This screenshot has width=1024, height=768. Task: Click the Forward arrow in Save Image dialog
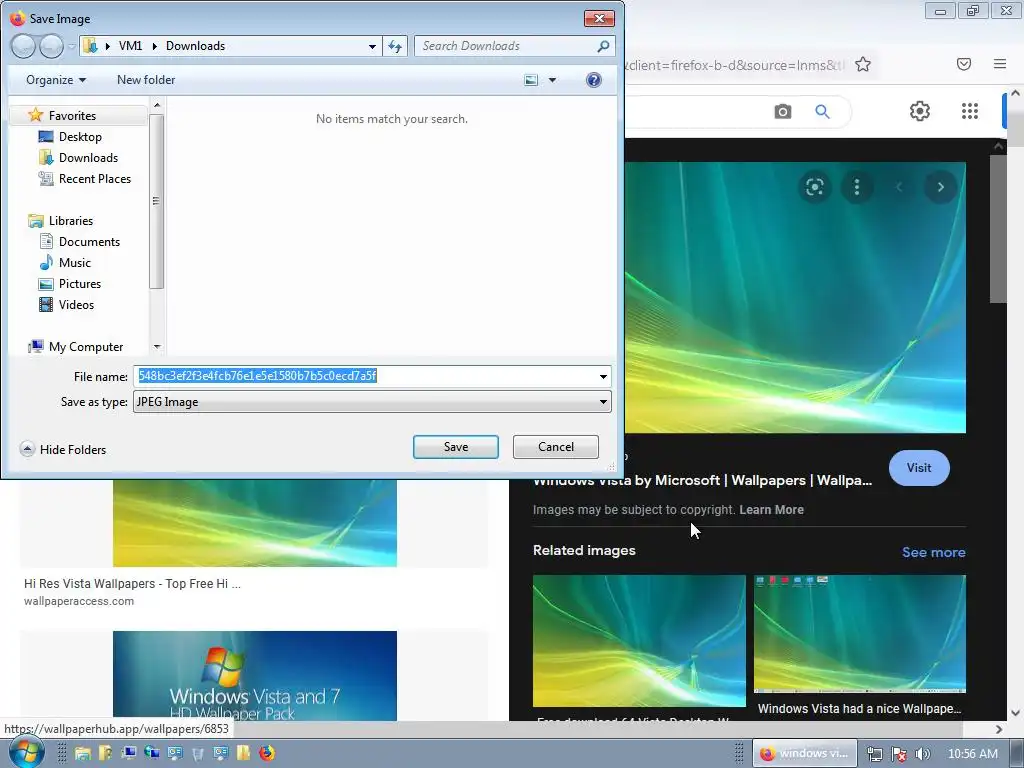tap(52, 46)
